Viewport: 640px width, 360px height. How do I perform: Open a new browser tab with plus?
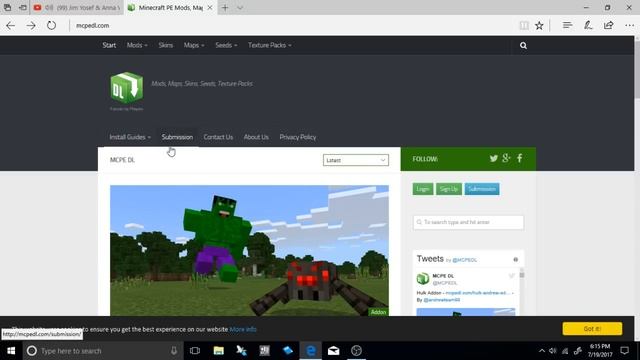[225, 7]
